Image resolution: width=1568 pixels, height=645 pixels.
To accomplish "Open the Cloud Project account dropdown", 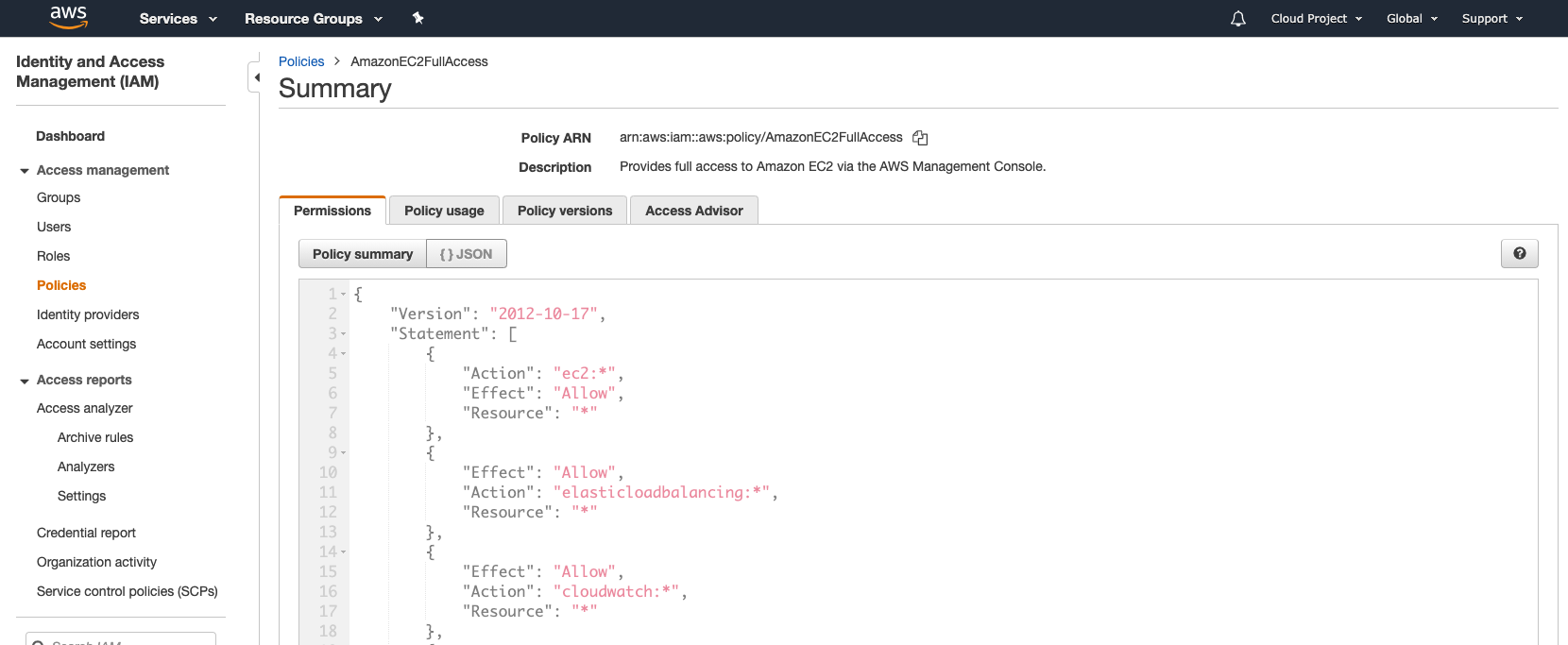I will (x=1316, y=19).
